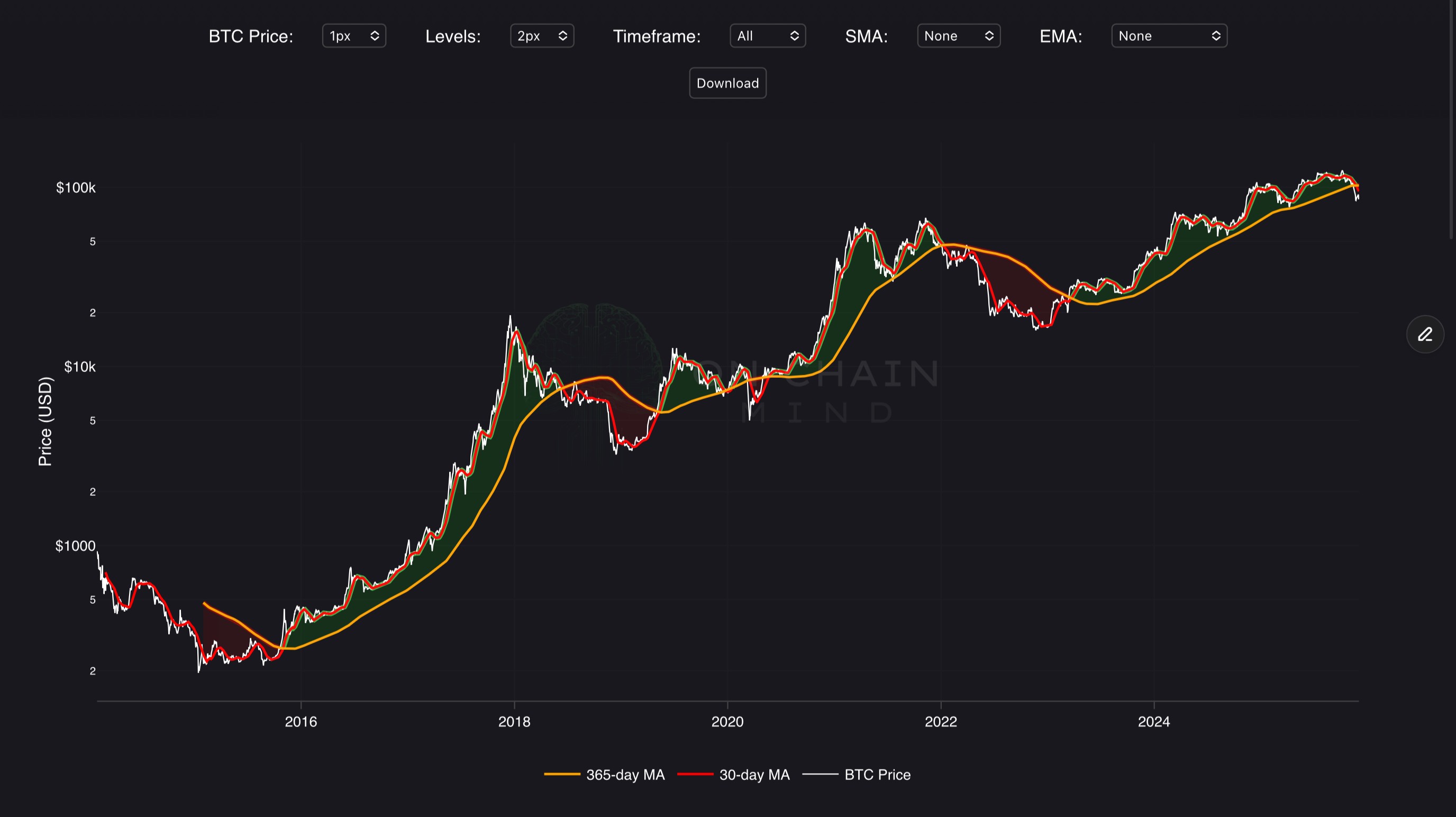The height and width of the screenshot is (817, 1456).
Task: Click the Price (USD) axis title
Action: coord(45,421)
